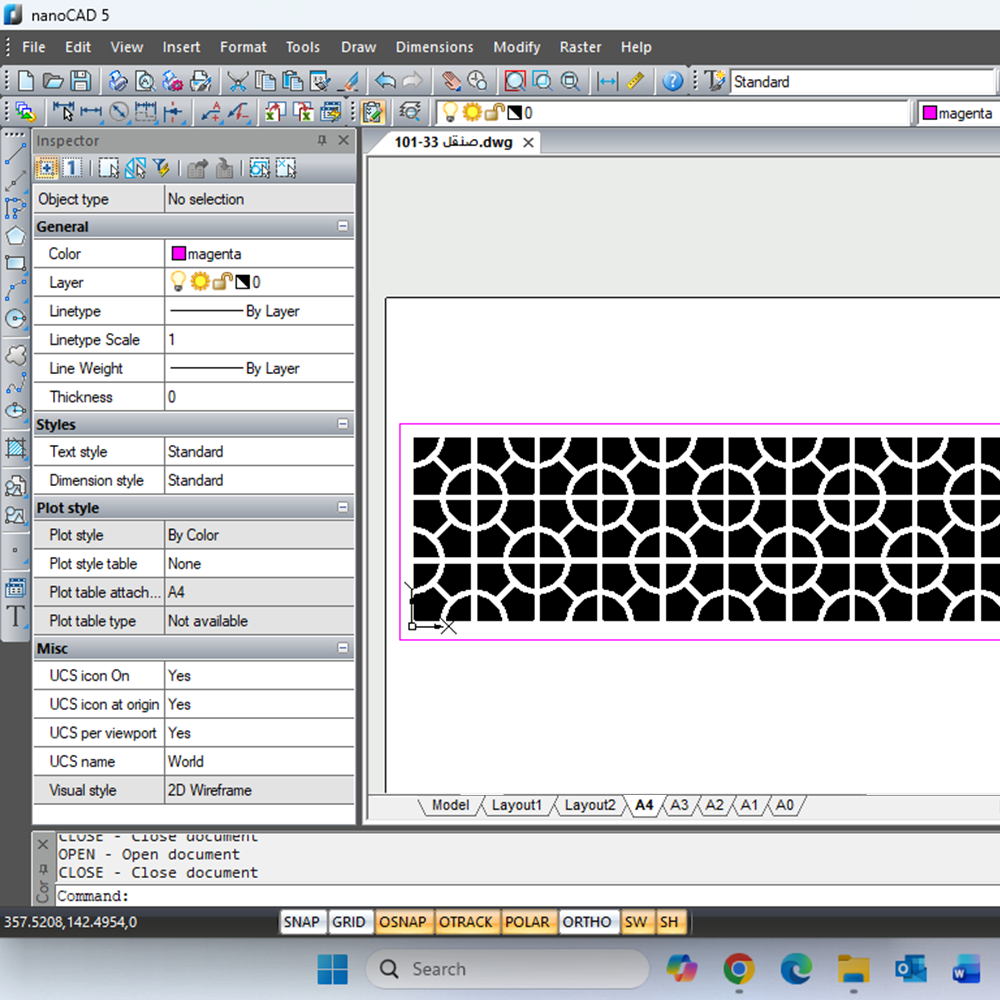Viewport: 1000px width, 1000px height.
Task: Close the 101-33 drawing tab
Action: coord(528,143)
